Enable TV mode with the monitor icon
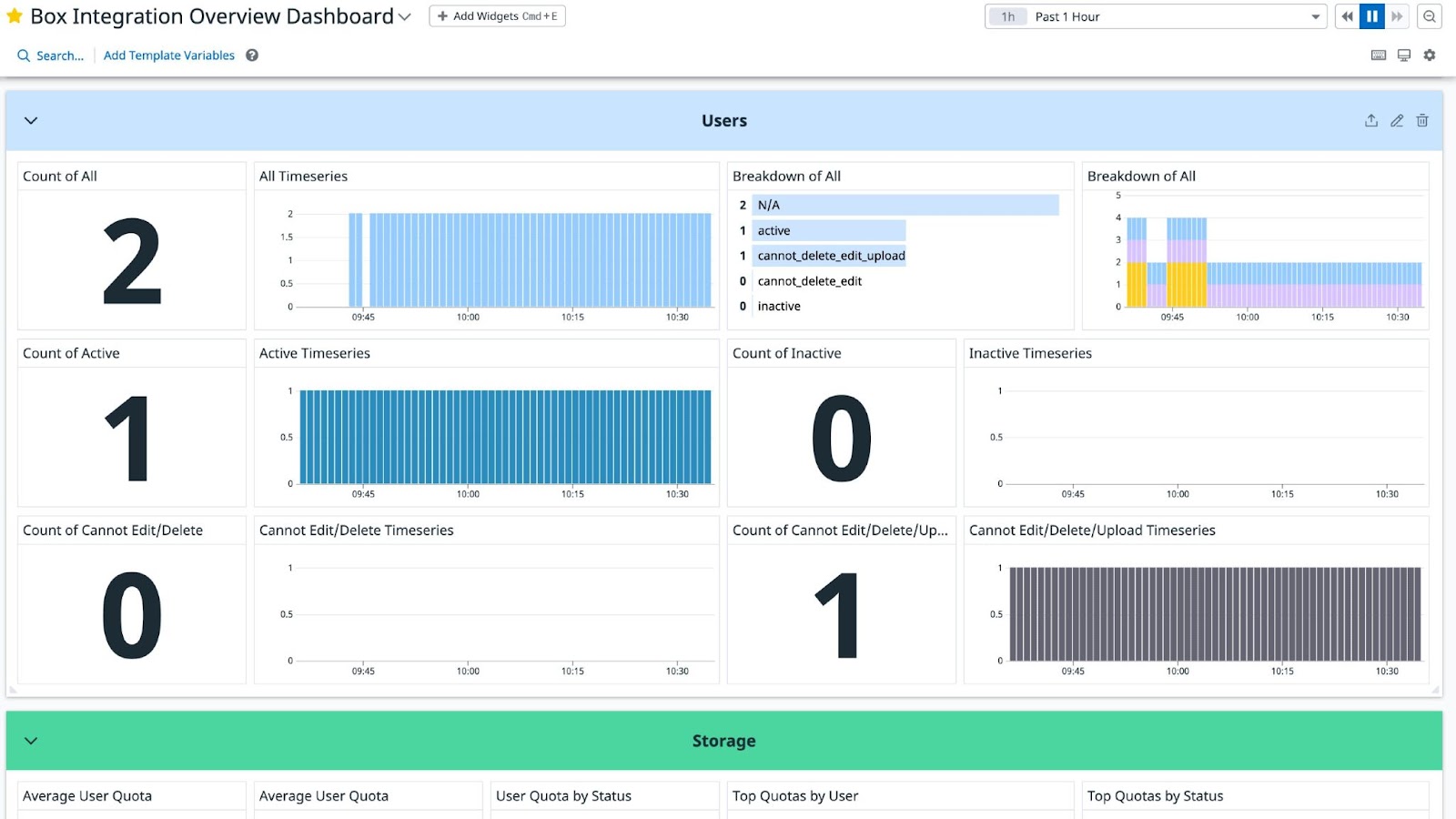This screenshot has width=1456, height=819. click(x=1404, y=56)
